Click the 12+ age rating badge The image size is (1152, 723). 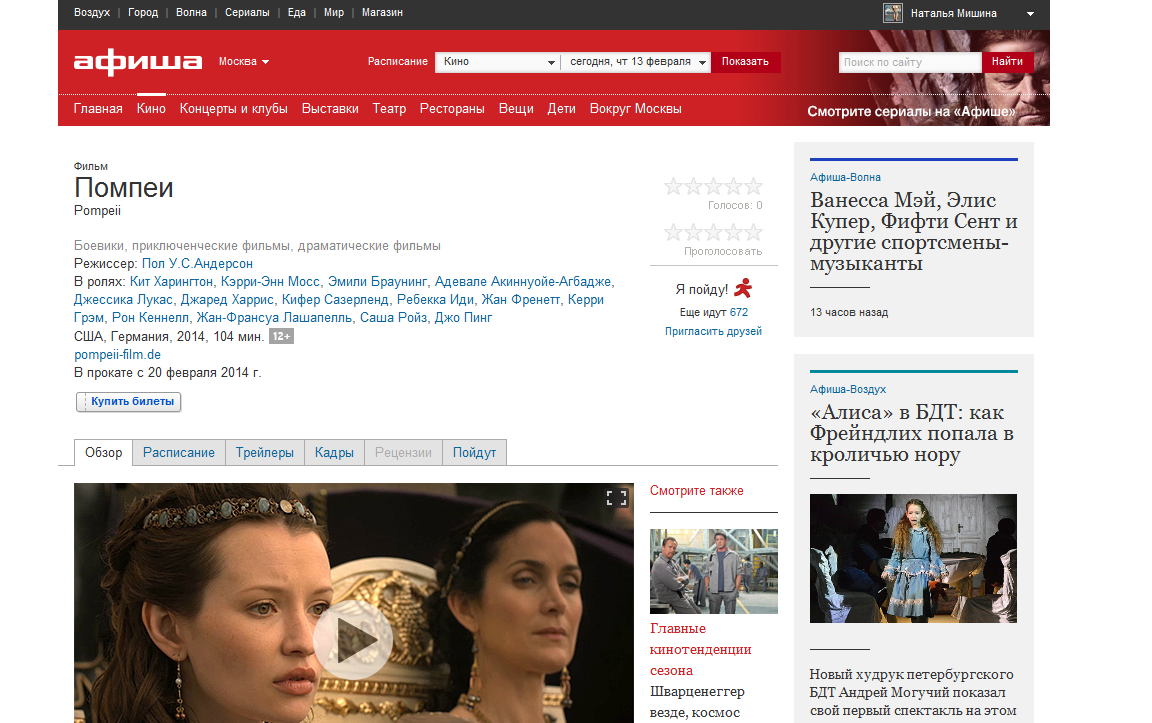281,337
